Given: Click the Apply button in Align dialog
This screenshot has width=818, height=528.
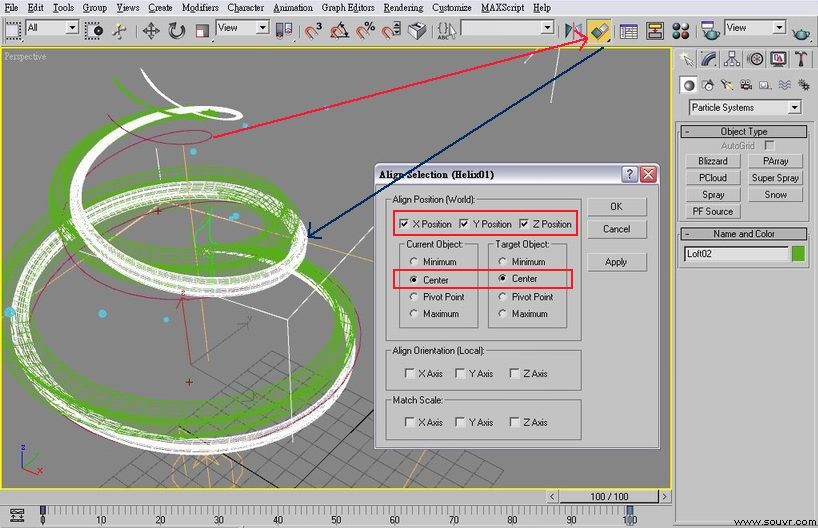Looking at the screenshot, I should coord(617,262).
